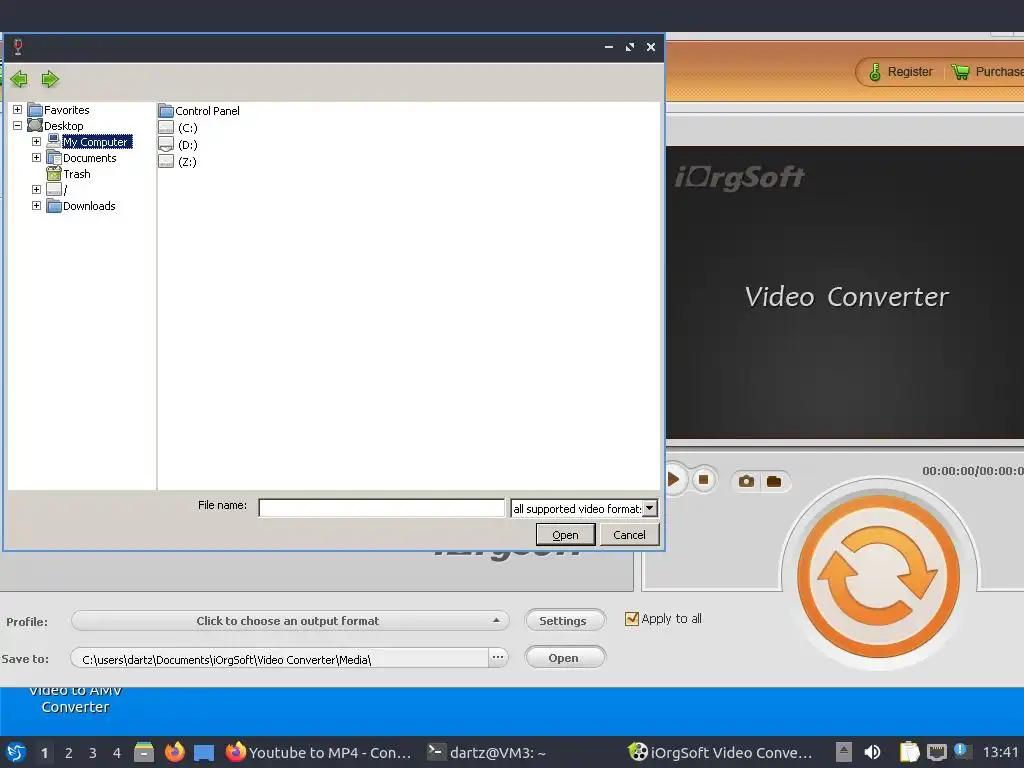This screenshot has height=768, width=1024.
Task: Click the Stop playback button
Action: point(704,480)
